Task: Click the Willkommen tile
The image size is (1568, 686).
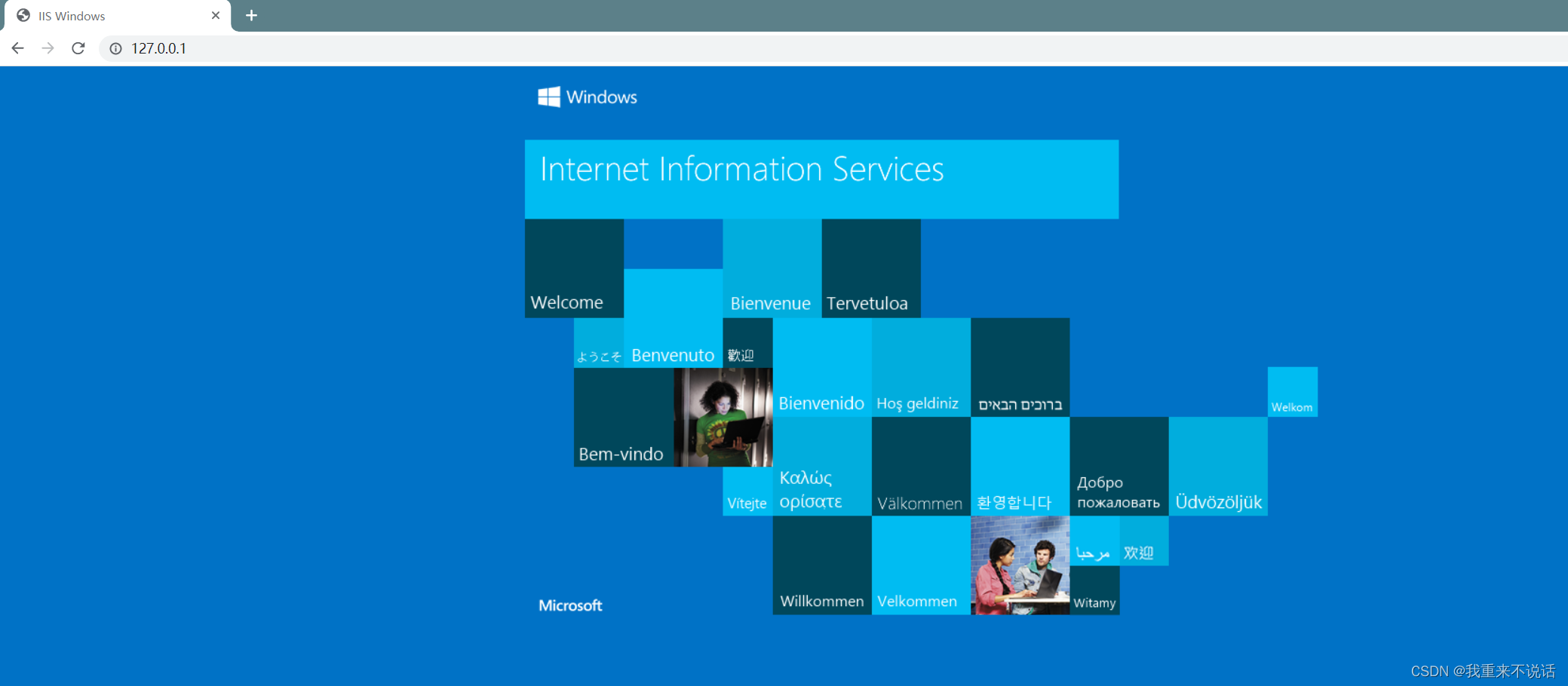Action: [822, 565]
